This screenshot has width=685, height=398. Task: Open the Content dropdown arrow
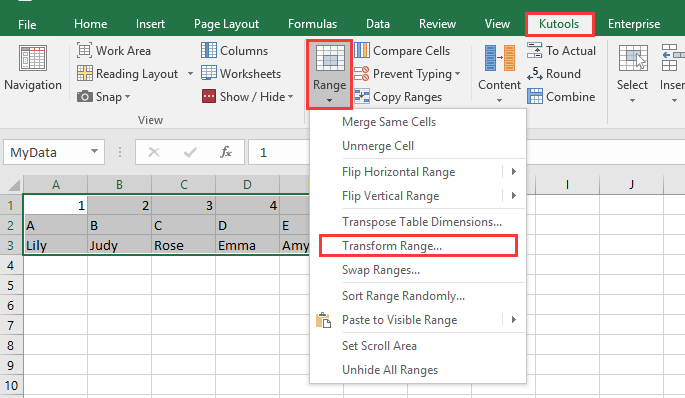pyautogui.click(x=499, y=100)
